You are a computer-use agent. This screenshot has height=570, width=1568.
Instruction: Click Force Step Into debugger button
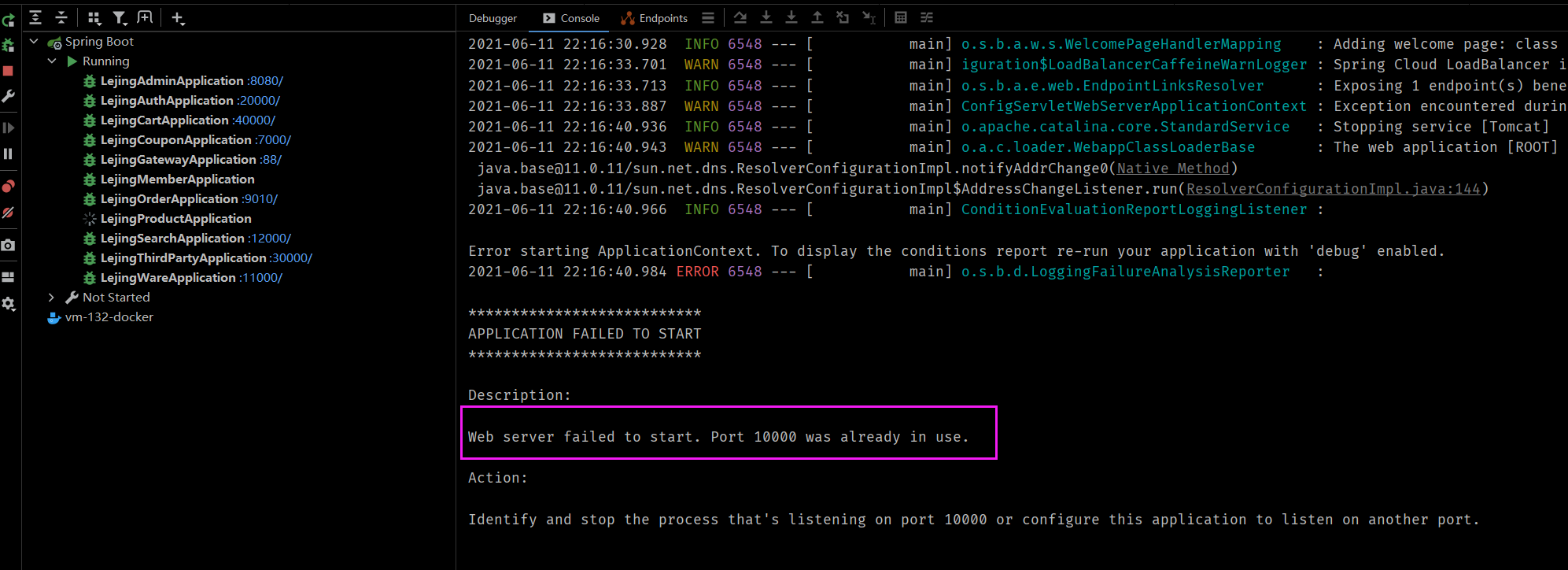791,17
